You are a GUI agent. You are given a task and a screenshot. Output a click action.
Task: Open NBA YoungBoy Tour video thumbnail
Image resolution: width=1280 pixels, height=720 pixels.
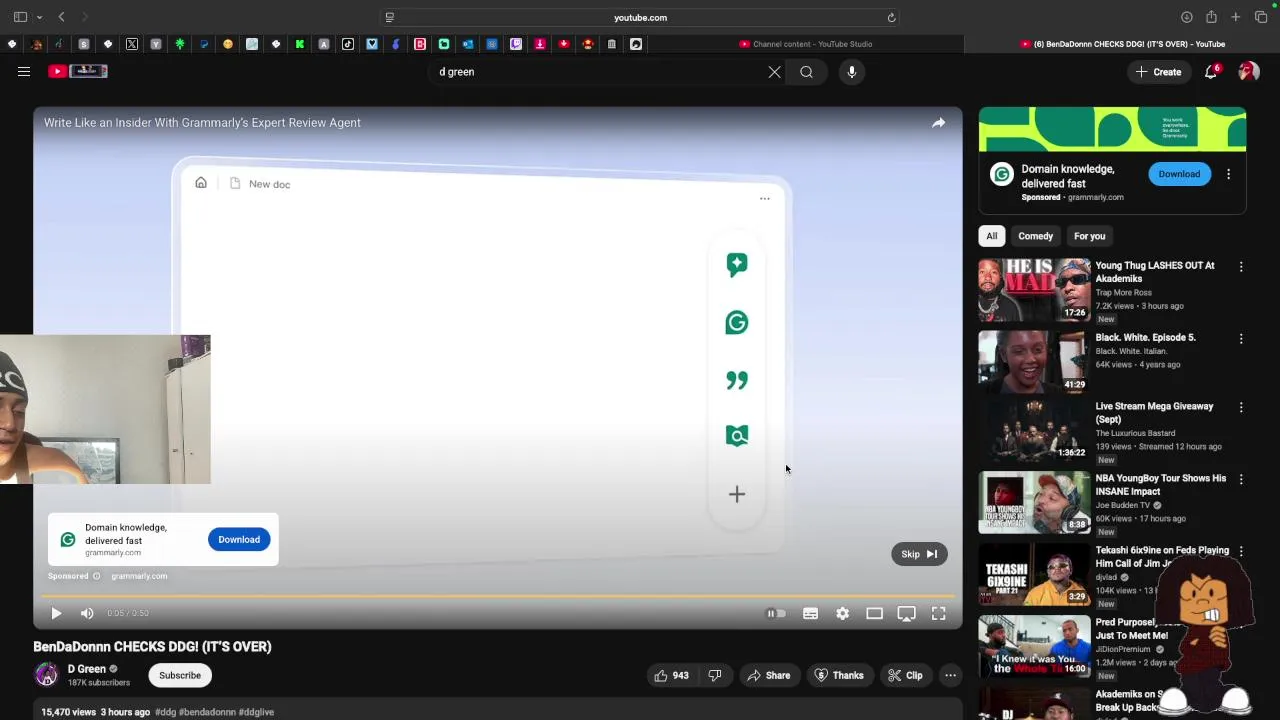point(1034,503)
